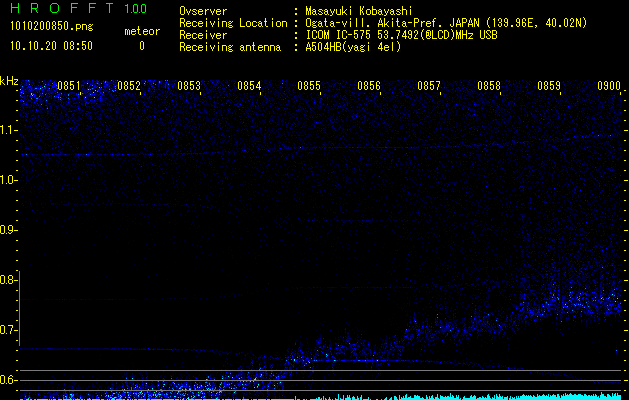Screen dimensions: 629x400
Task: Select the filename 1010200850.png
Action: click(x=51, y=27)
